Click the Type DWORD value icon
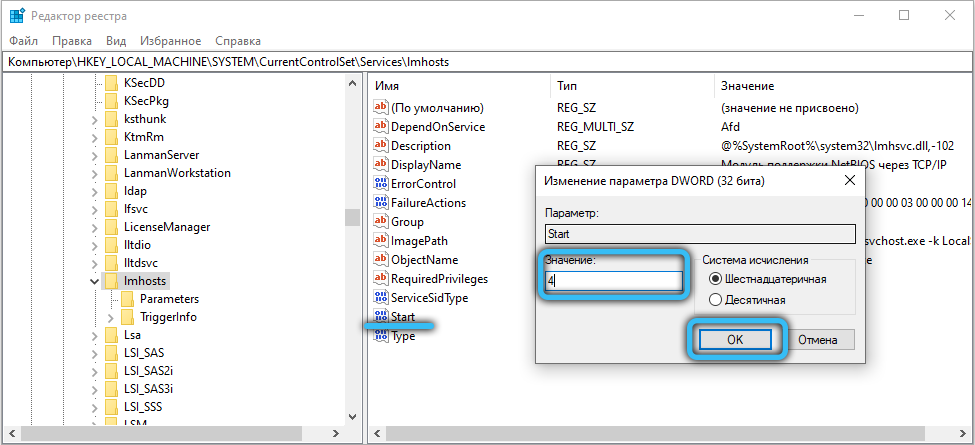 pos(380,336)
